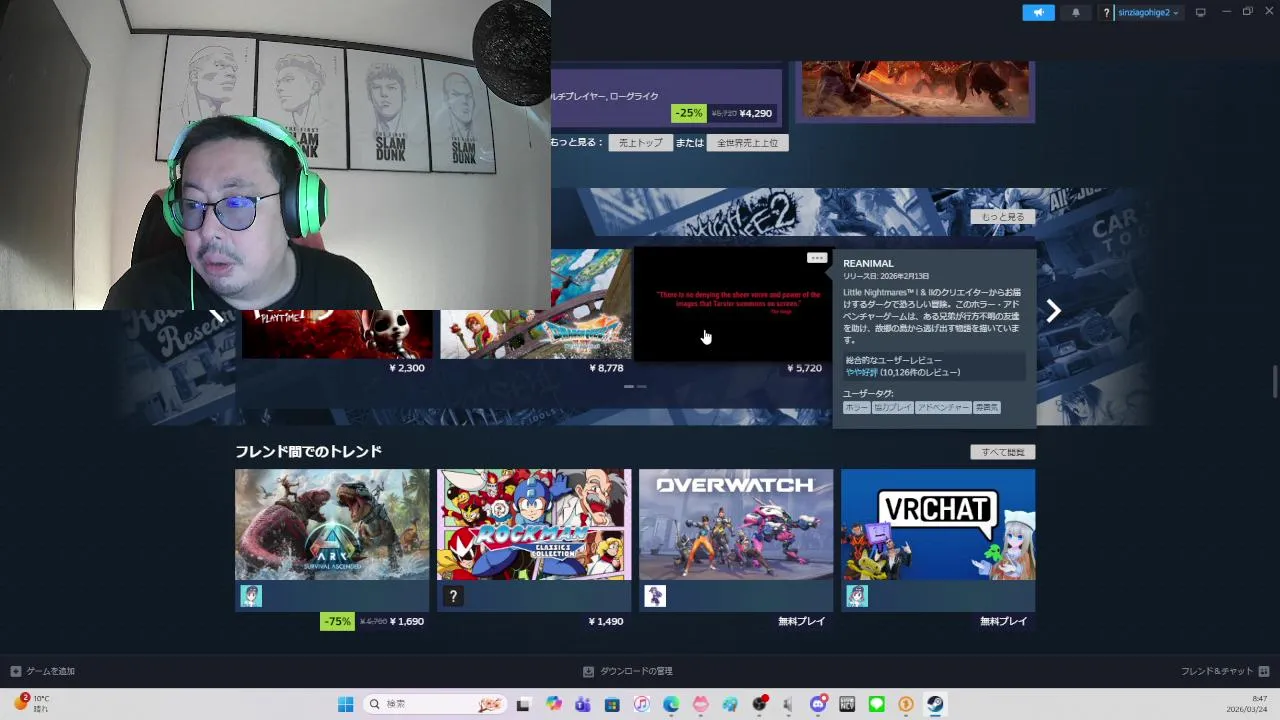1280x720 pixels.
Task: Click -25% discount badge near ¥4,290
Action: point(688,113)
